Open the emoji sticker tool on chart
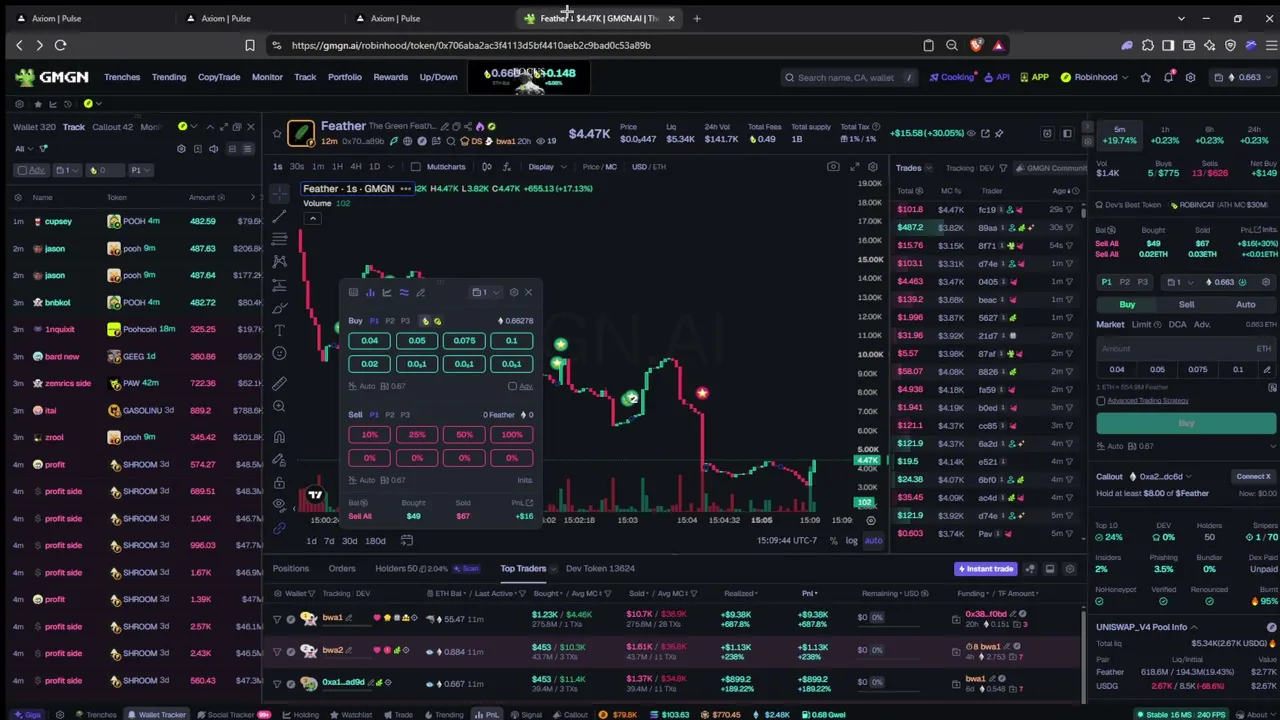 pyautogui.click(x=279, y=353)
